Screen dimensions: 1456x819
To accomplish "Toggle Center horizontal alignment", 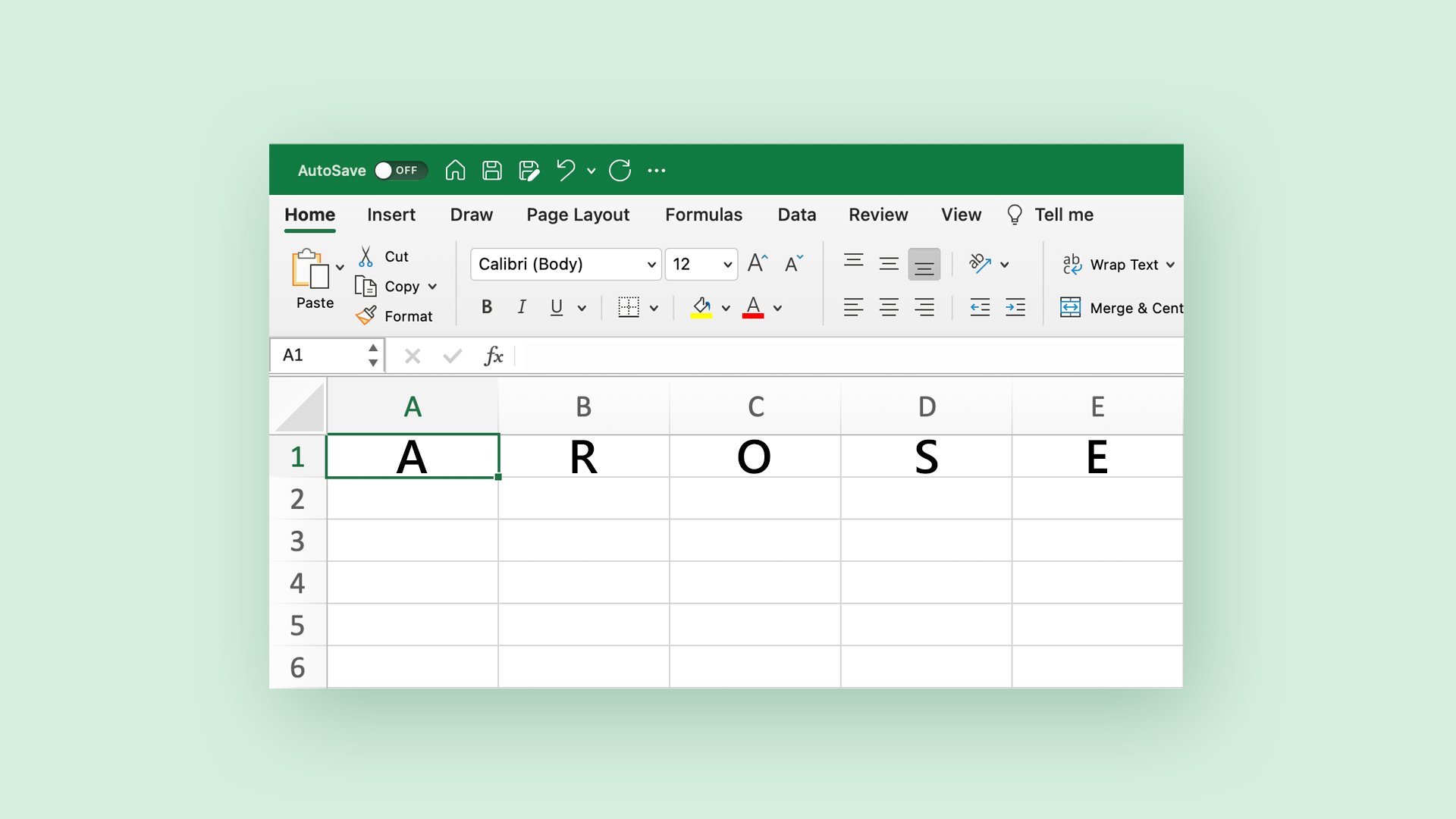I will (889, 307).
